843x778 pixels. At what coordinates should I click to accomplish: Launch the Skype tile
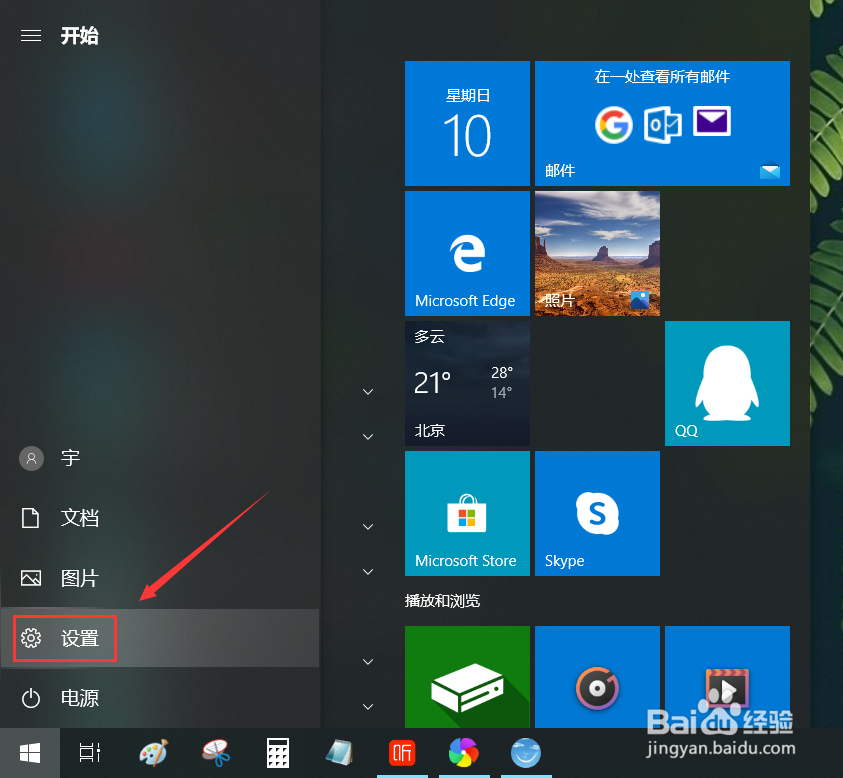(x=597, y=513)
